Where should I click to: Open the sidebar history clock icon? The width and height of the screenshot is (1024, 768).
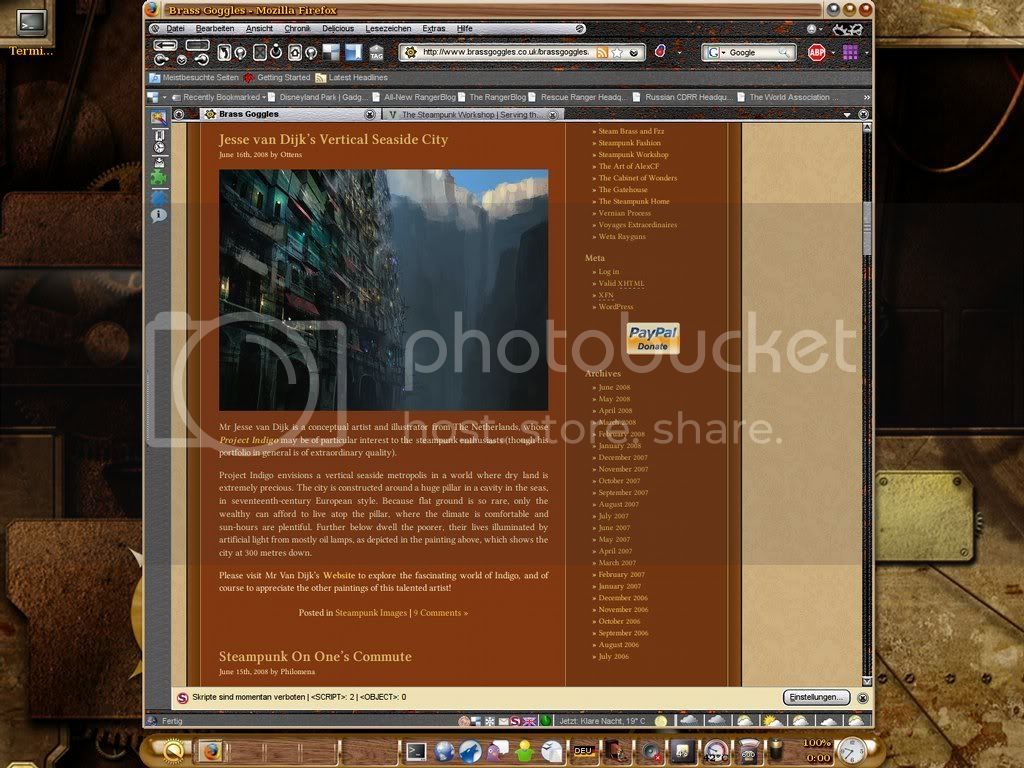click(159, 147)
